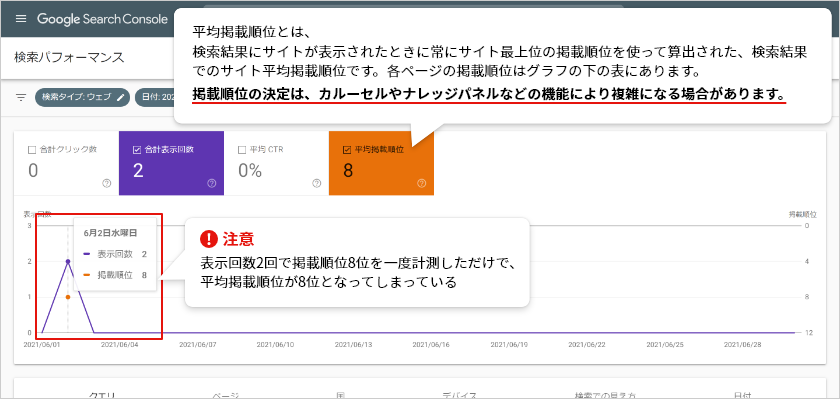The height and width of the screenshot is (399, 840).
Task: Click the pencil icon on 検索タイプ chip
Action: coord(121,97)
